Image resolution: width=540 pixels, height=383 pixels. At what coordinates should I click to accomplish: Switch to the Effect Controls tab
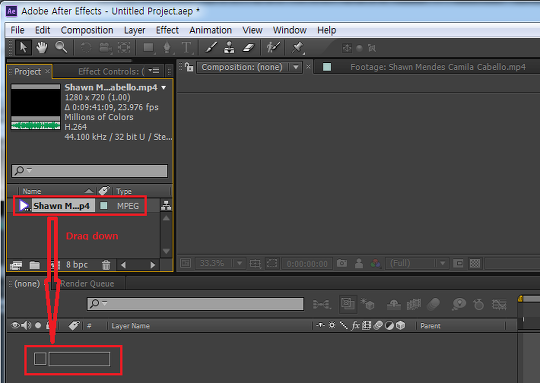(111, 72)
